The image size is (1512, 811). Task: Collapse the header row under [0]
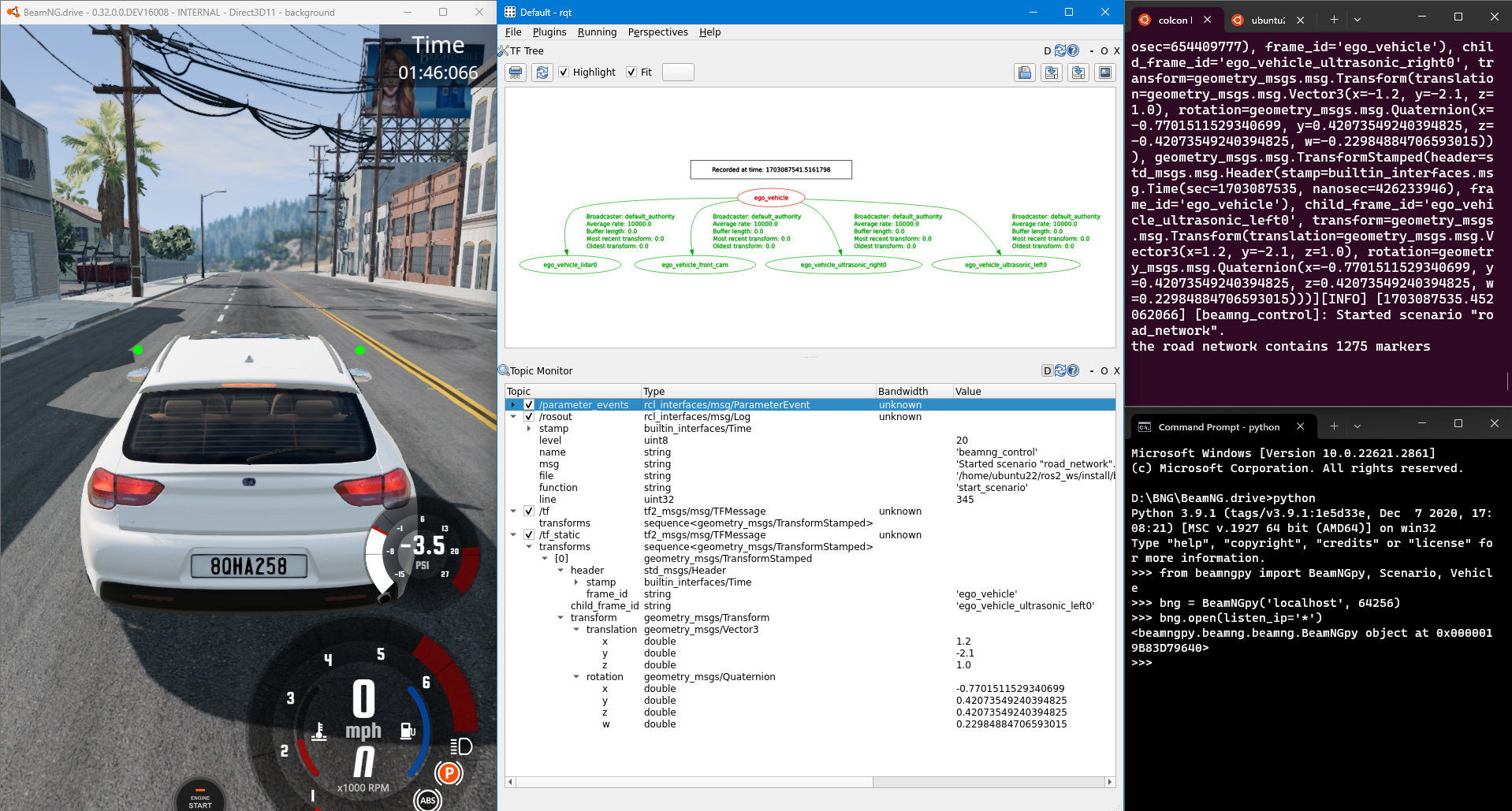(x=560, y=571)
